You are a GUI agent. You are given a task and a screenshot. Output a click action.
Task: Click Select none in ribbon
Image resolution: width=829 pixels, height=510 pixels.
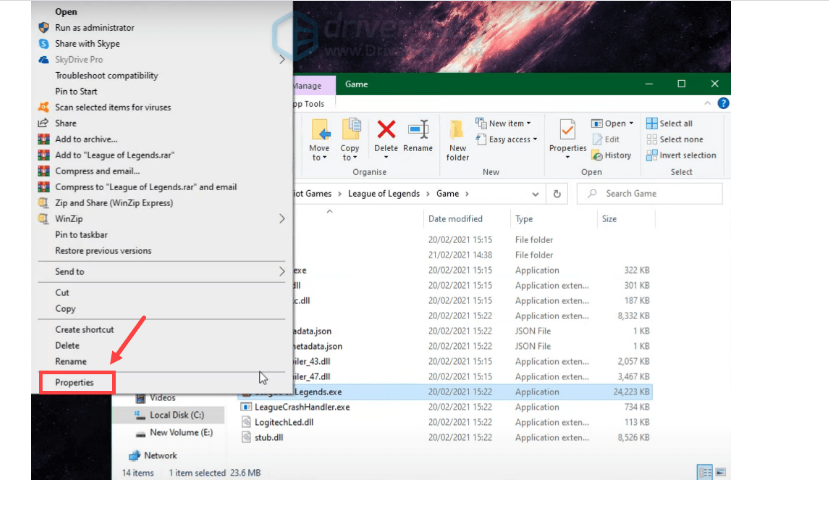[x=675, y=139]
